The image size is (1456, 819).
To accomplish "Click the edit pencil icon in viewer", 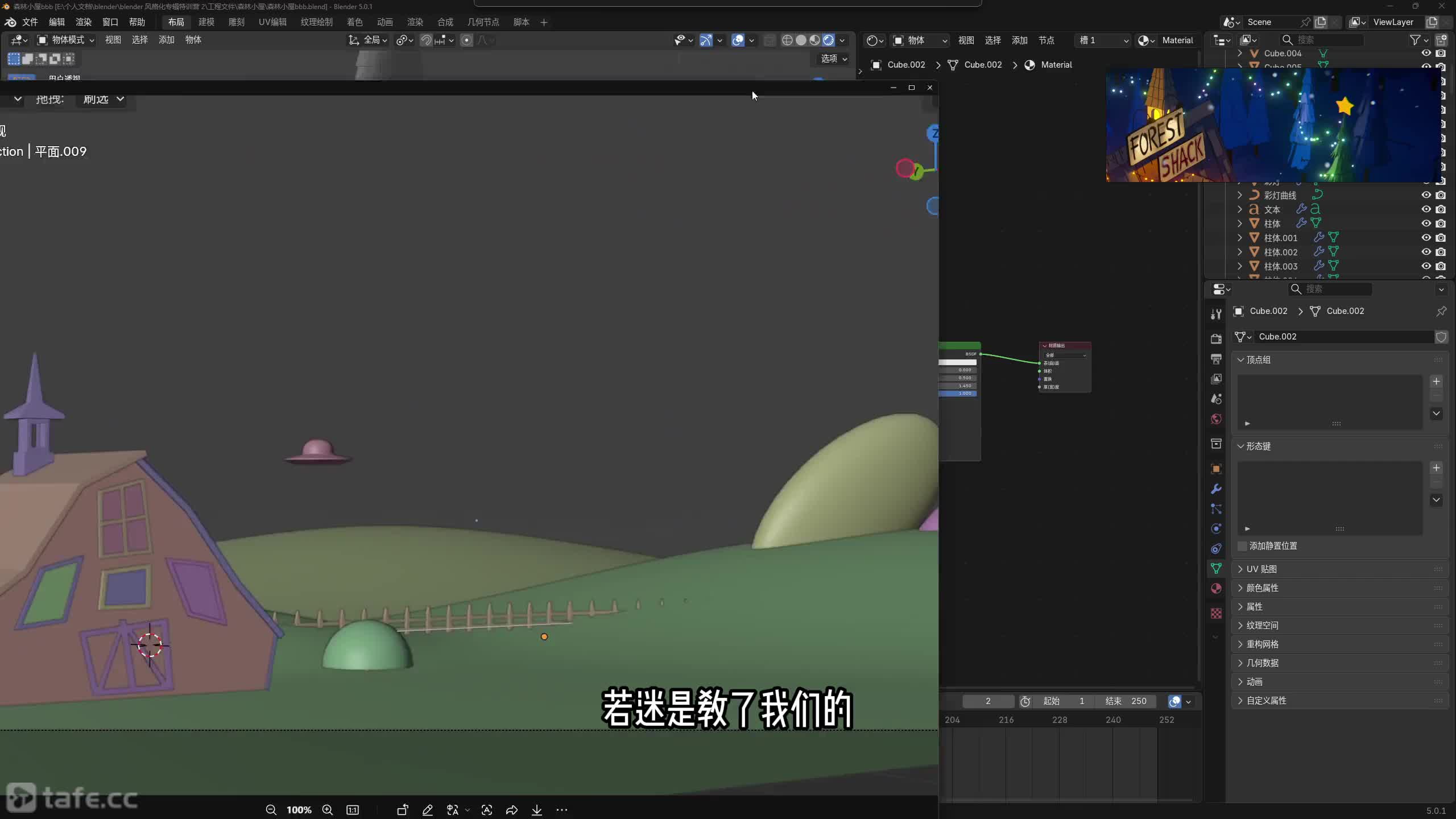I will [x=428, y=810].
